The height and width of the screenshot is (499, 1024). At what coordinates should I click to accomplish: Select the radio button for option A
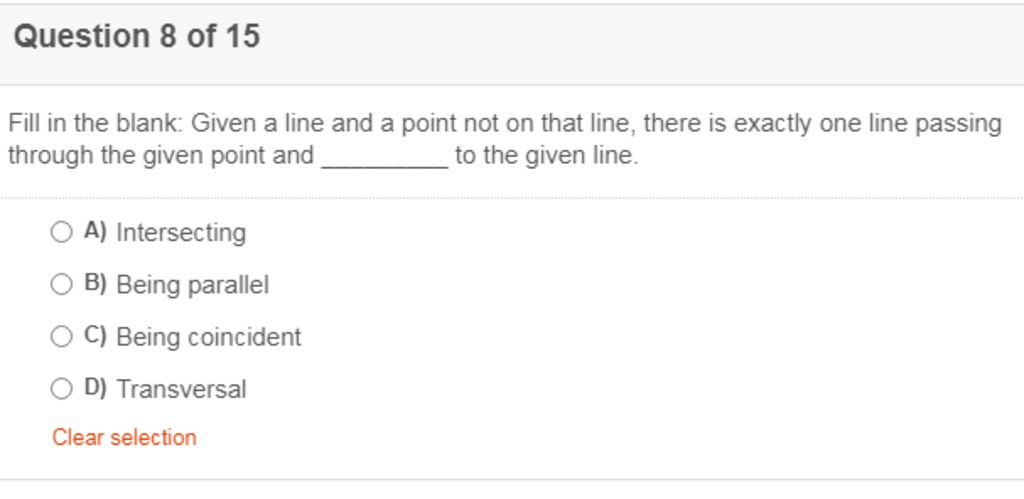click(x=62, y=233)
